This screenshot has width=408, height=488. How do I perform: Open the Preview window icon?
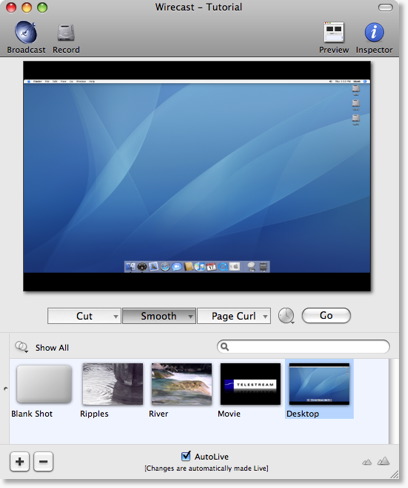pos(334,32)
